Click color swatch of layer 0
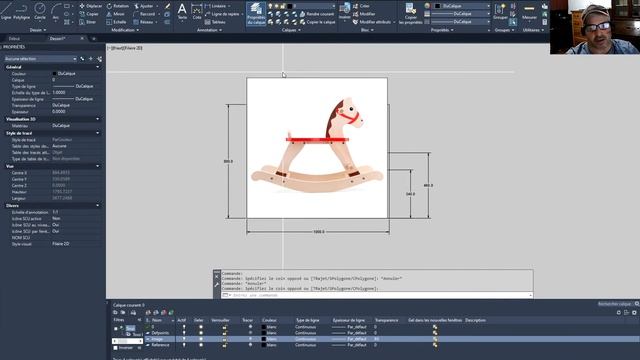This screenshot has height=360, width=640. [264, 327]
